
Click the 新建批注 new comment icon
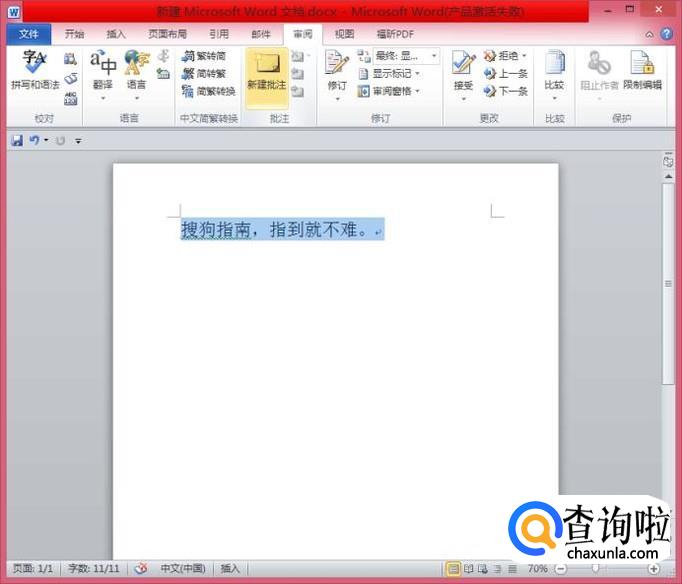click(x=267, y=72)
